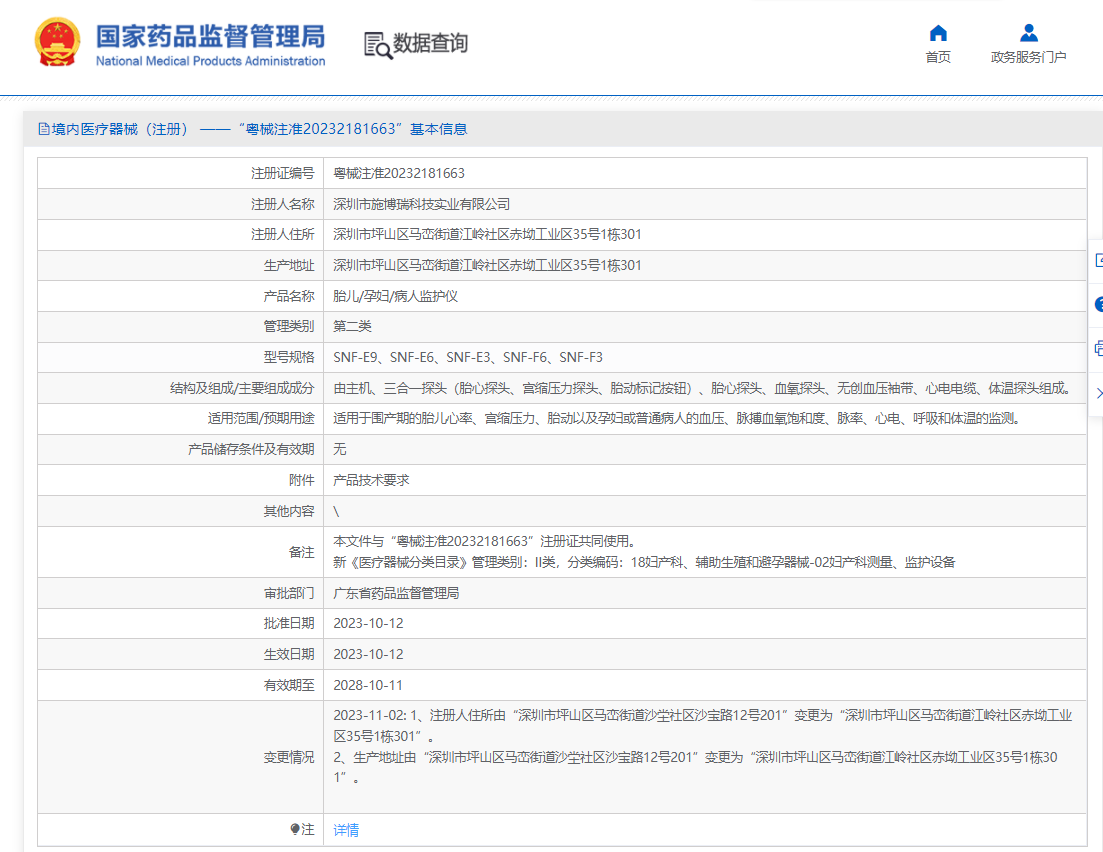Collapse the right sidebar with chevron arrow
The image size is (1103, 852).
tap(1098, 392)
